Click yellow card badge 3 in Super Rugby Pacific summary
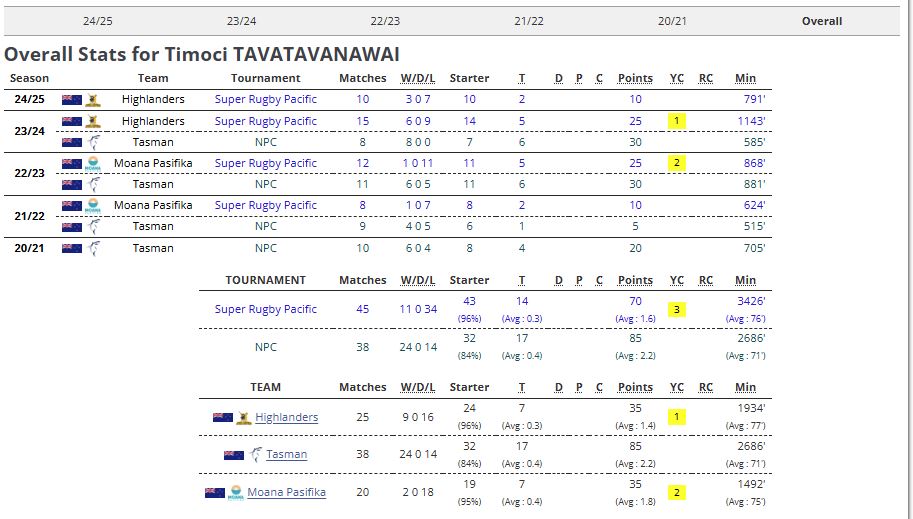 pyautogui.click(x=677, y=309)
